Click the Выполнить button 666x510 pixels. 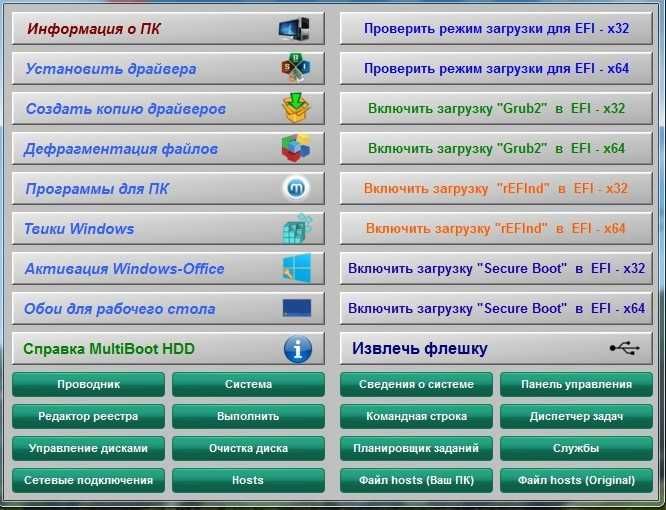coord(248,416)
